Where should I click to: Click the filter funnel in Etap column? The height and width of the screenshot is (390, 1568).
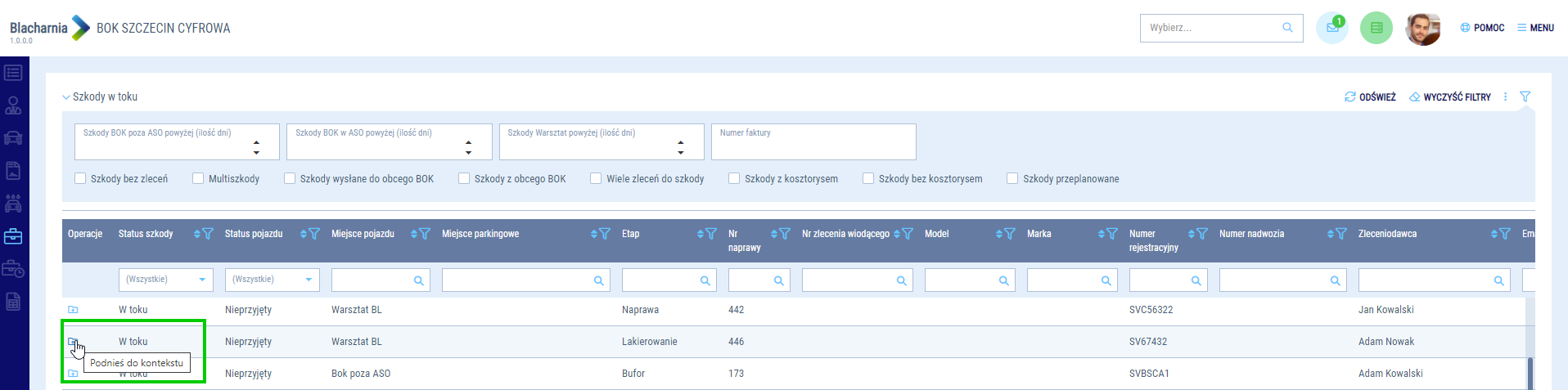point(710,234)
